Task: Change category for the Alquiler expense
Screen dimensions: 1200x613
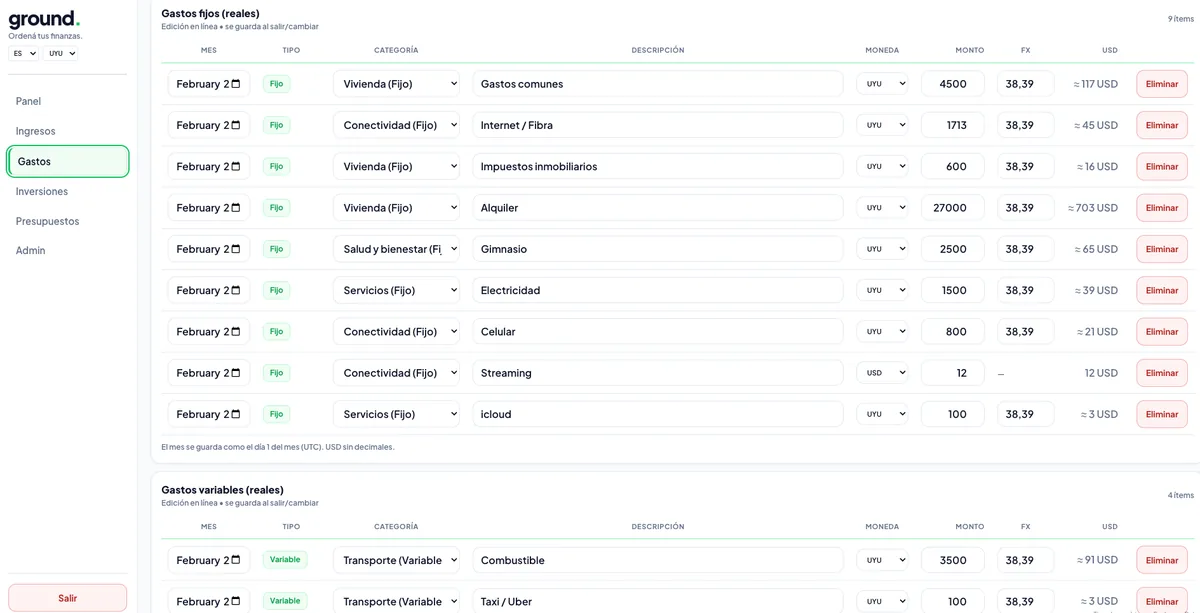Action: point(396,208)
